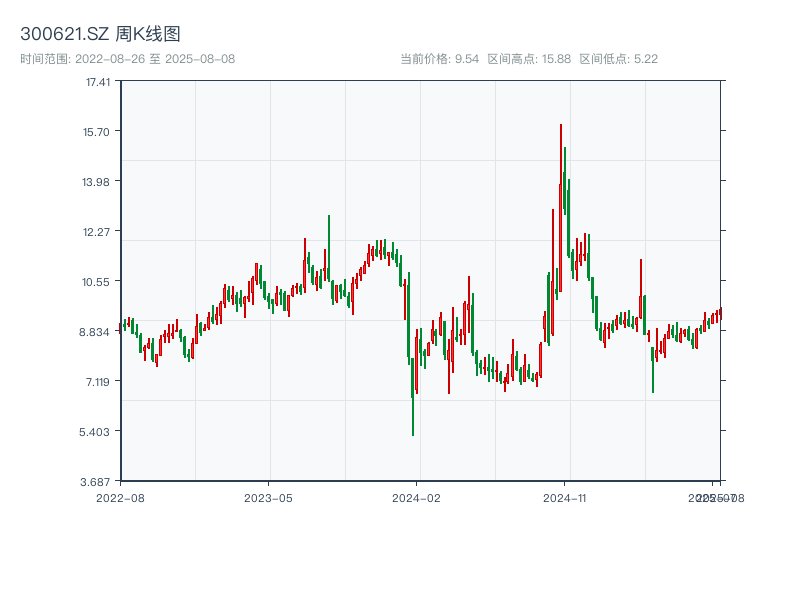800x600 pixels.
Task: Click the 15.70 y-axis label
Action: pyautogui.click(x=97, y=131)
